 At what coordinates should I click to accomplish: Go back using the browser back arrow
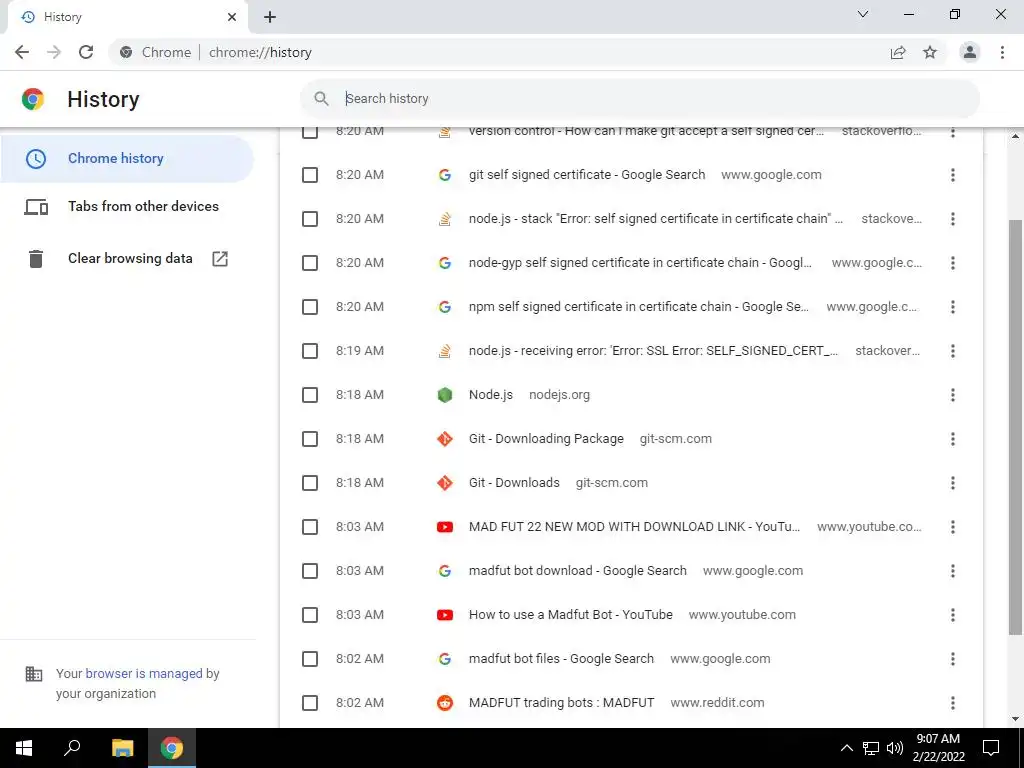click(x=22, y=52)
